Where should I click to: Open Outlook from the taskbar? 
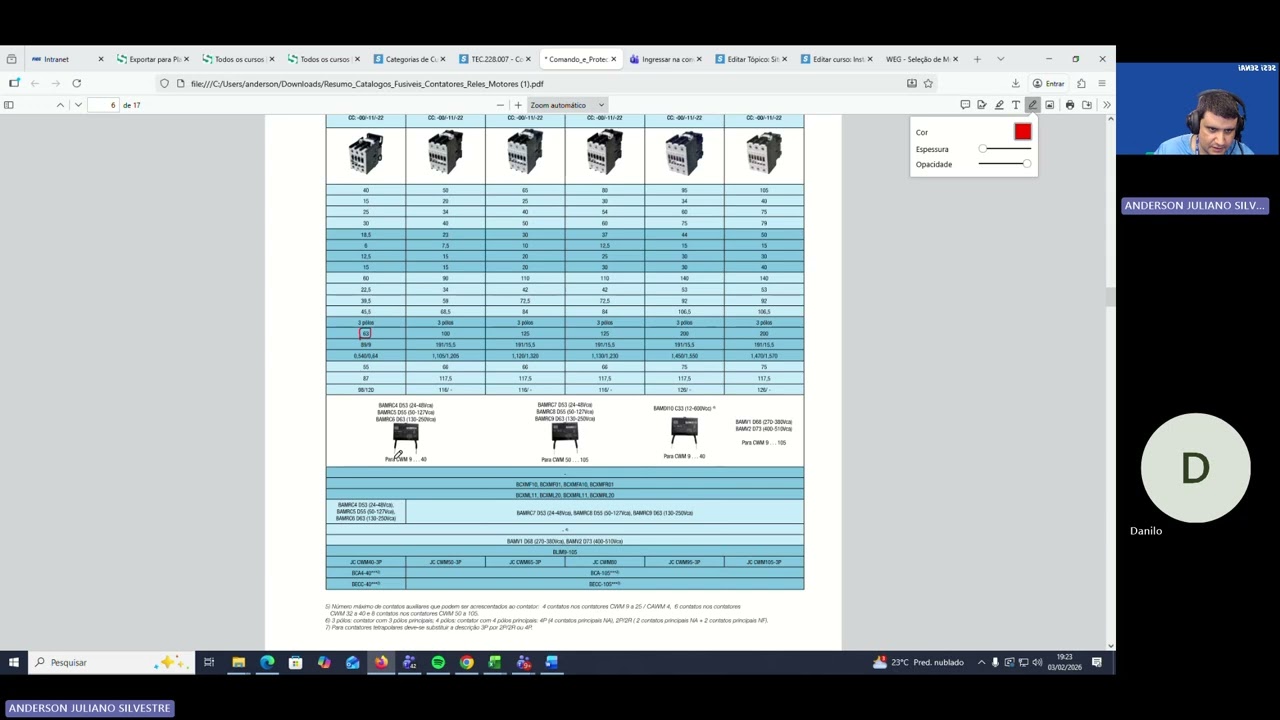tap(353, 662)
